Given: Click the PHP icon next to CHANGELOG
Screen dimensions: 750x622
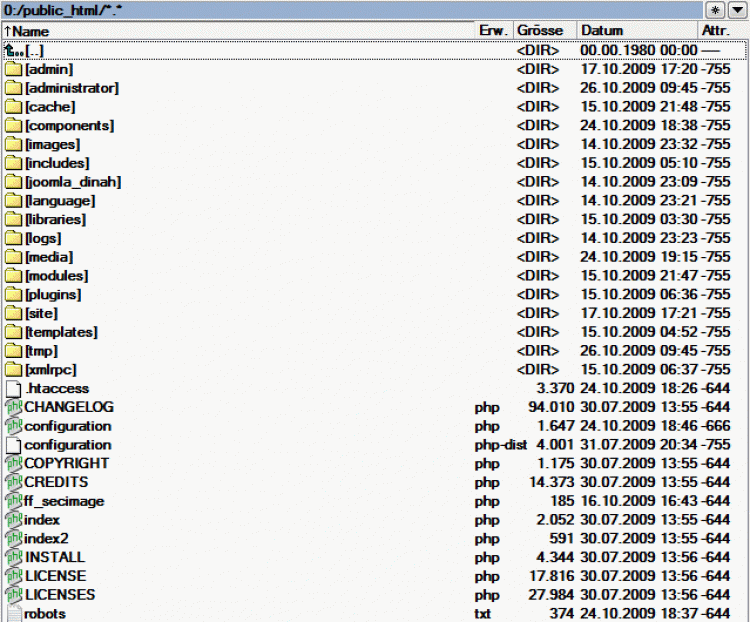Looking at the screenshot, I should tap(13, 407).
